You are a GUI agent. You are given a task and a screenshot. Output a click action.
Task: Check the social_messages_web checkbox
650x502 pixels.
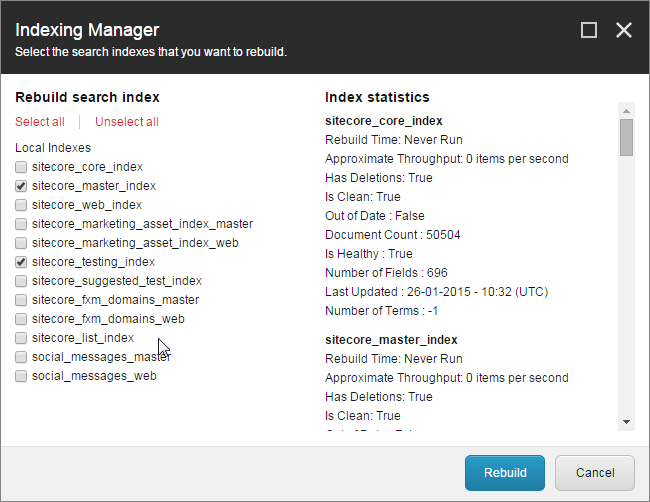(x=21, y=376)
